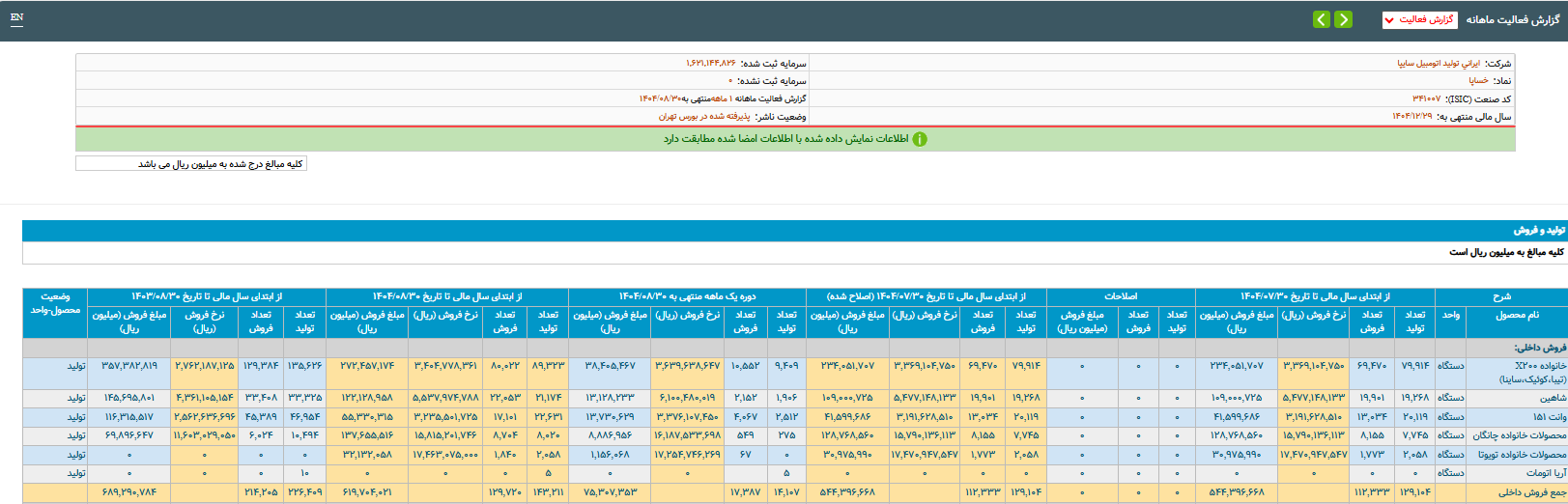Open the گزارش فعالیت report dropdown
This screenshot has width=1568, height=504.
pos(1419,19)
